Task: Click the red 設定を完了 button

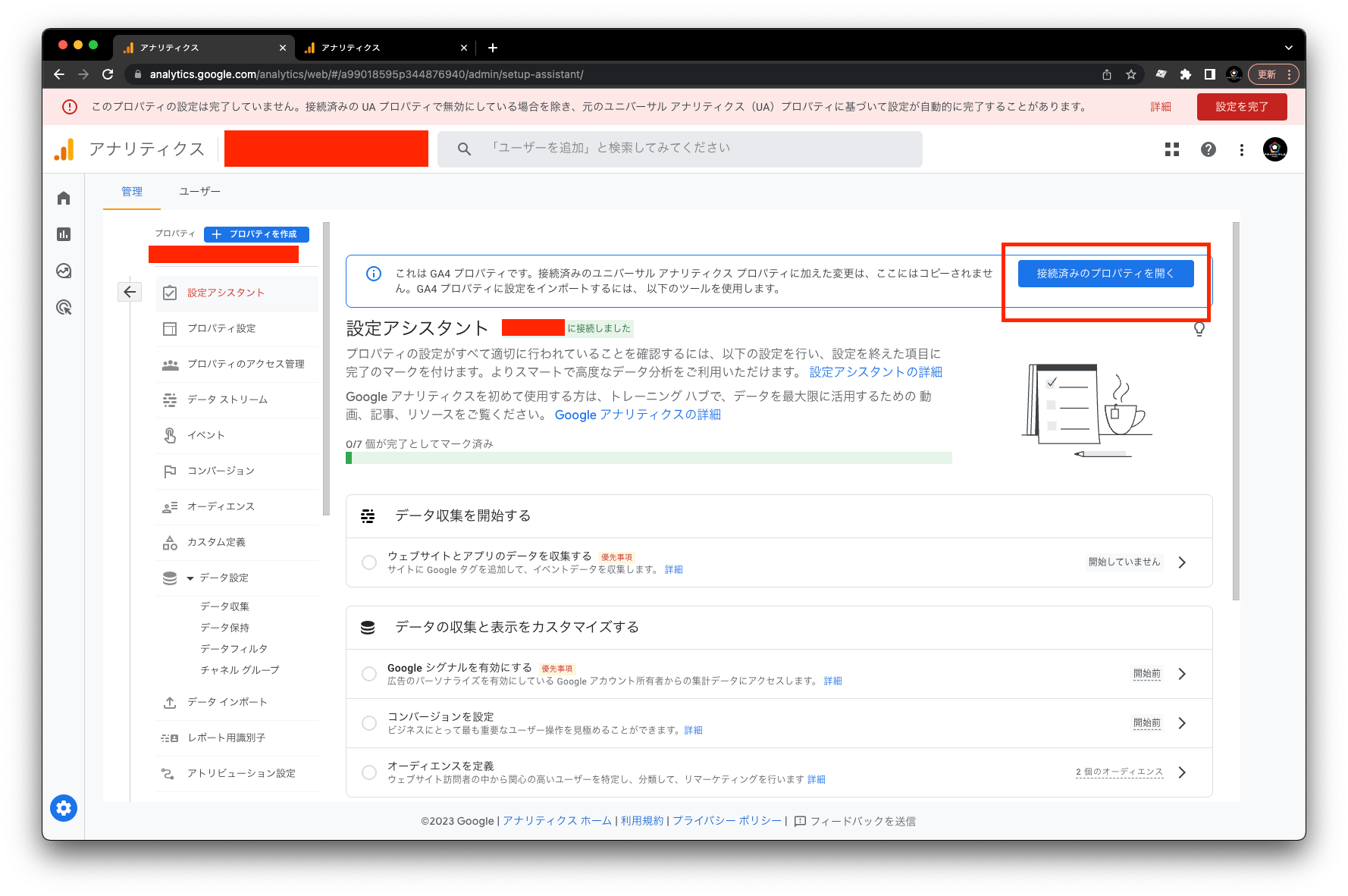Action: 1241,107
